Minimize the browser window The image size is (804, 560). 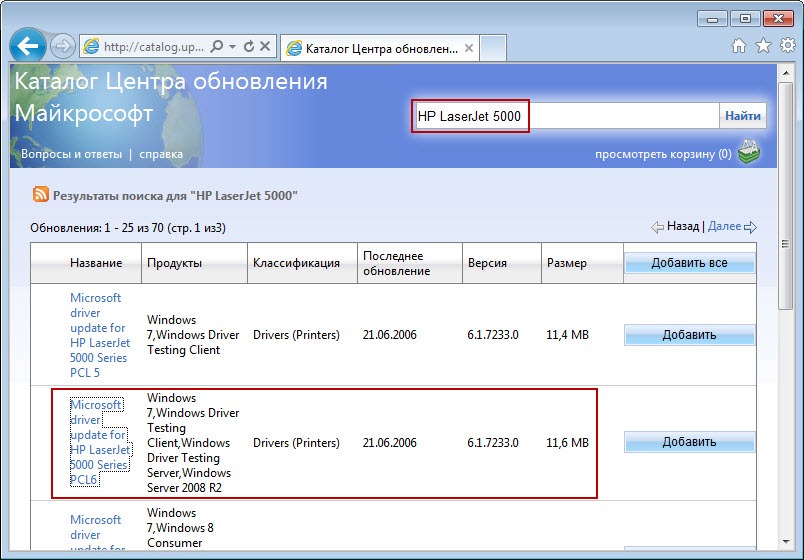coord(712,19)
